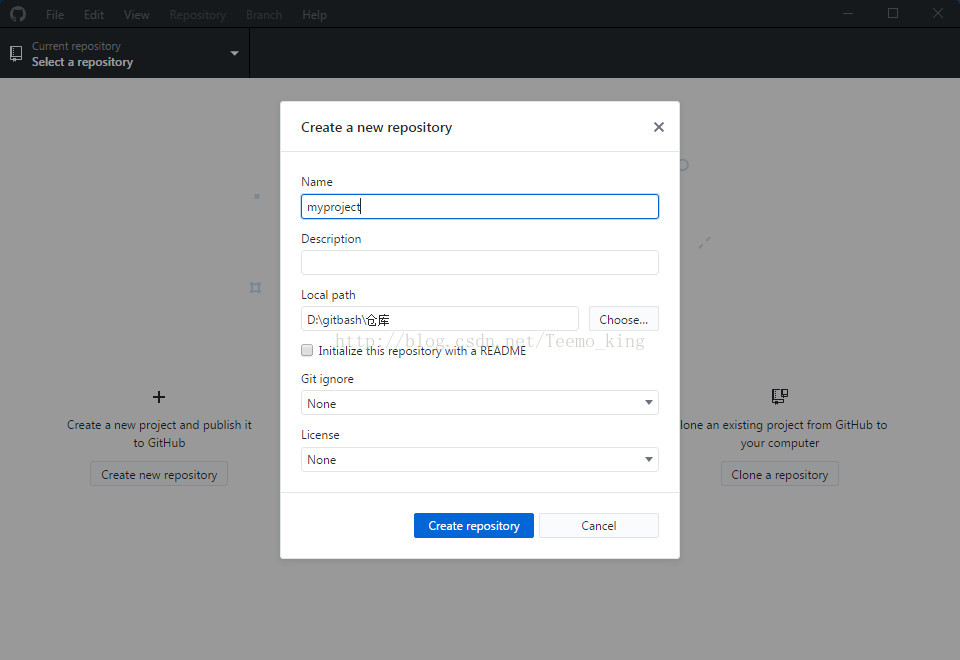The height and width of the screenshot is (660, 960).
Task: Open the View menu
Action: point(136,15)
